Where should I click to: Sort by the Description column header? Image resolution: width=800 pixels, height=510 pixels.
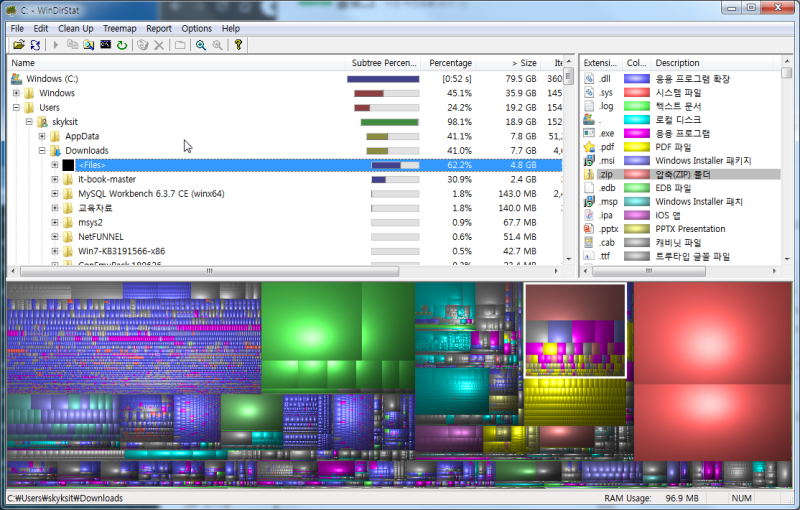[x=713, y=63]
